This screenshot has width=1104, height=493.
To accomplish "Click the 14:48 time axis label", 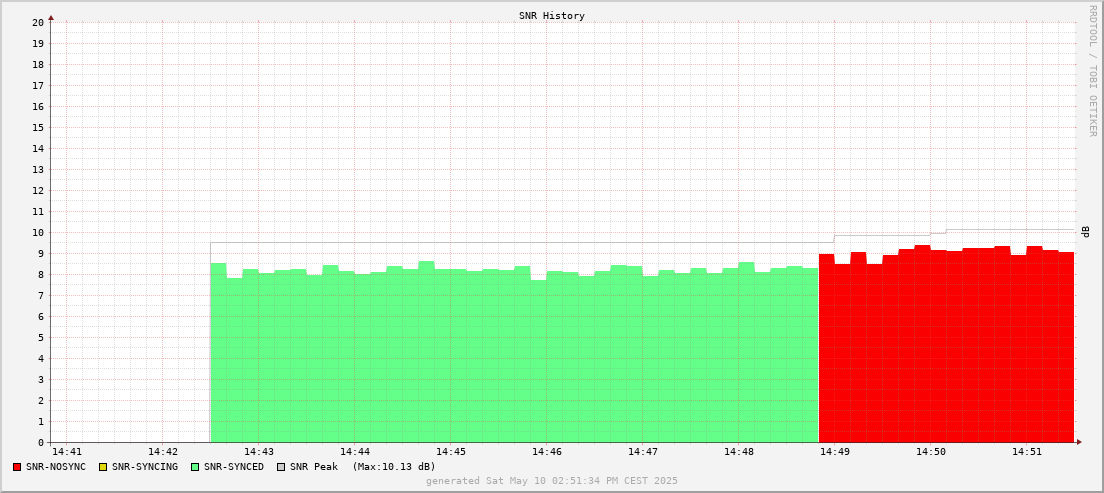I will tap(738, 451).
